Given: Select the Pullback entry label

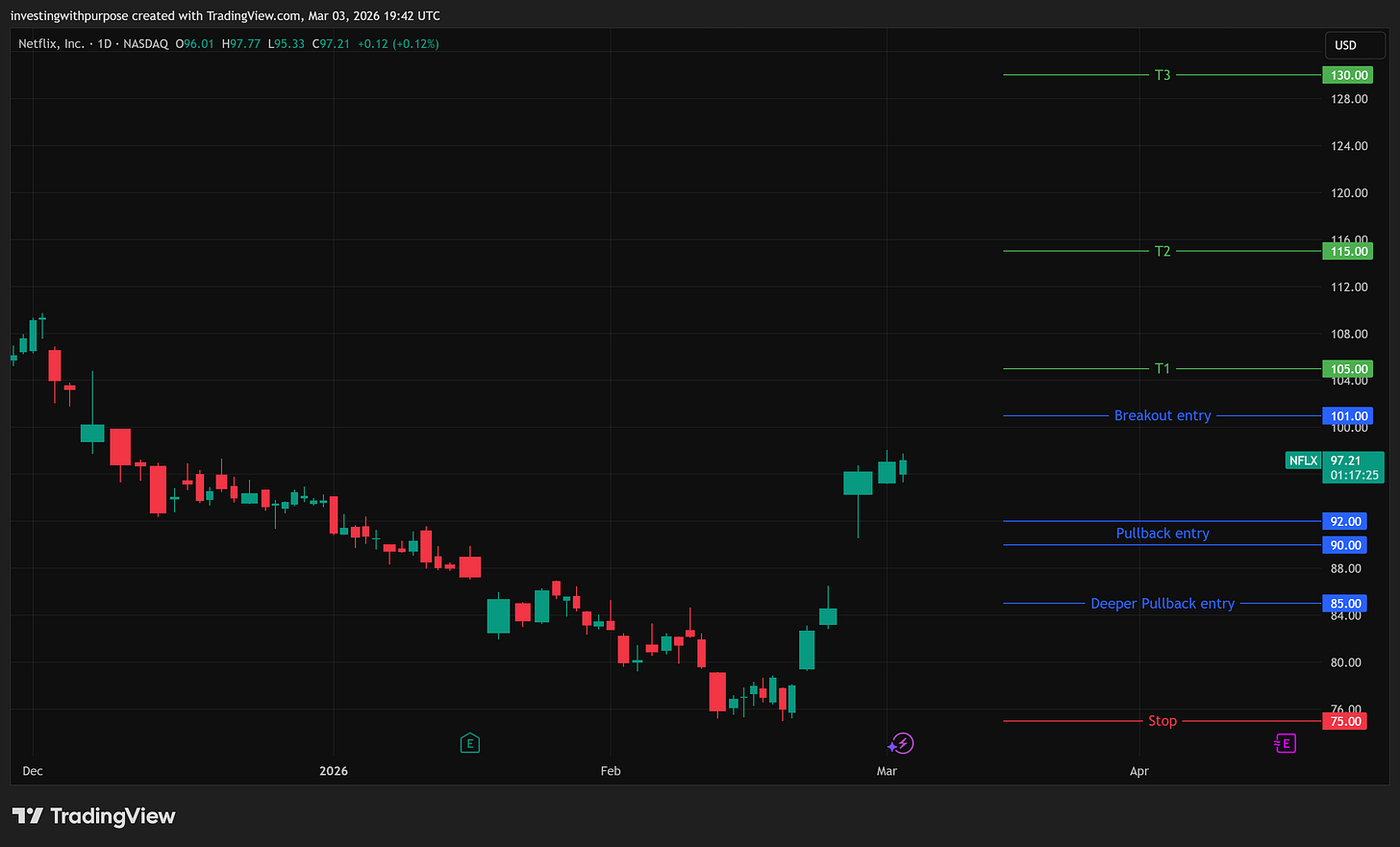Looking at the screenshot, I should [x=1162, y=534].
